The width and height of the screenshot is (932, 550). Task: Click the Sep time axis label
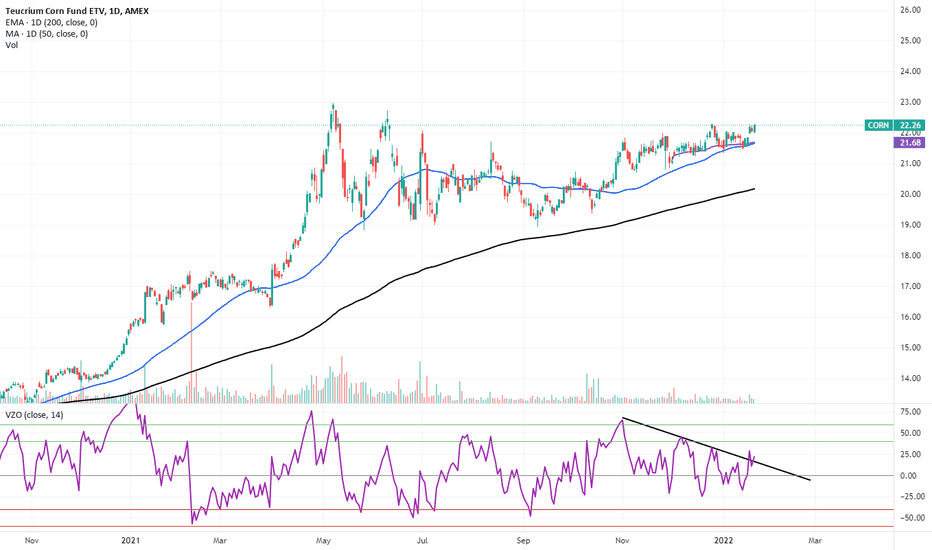pyautogui.click(x=523, y=540)
